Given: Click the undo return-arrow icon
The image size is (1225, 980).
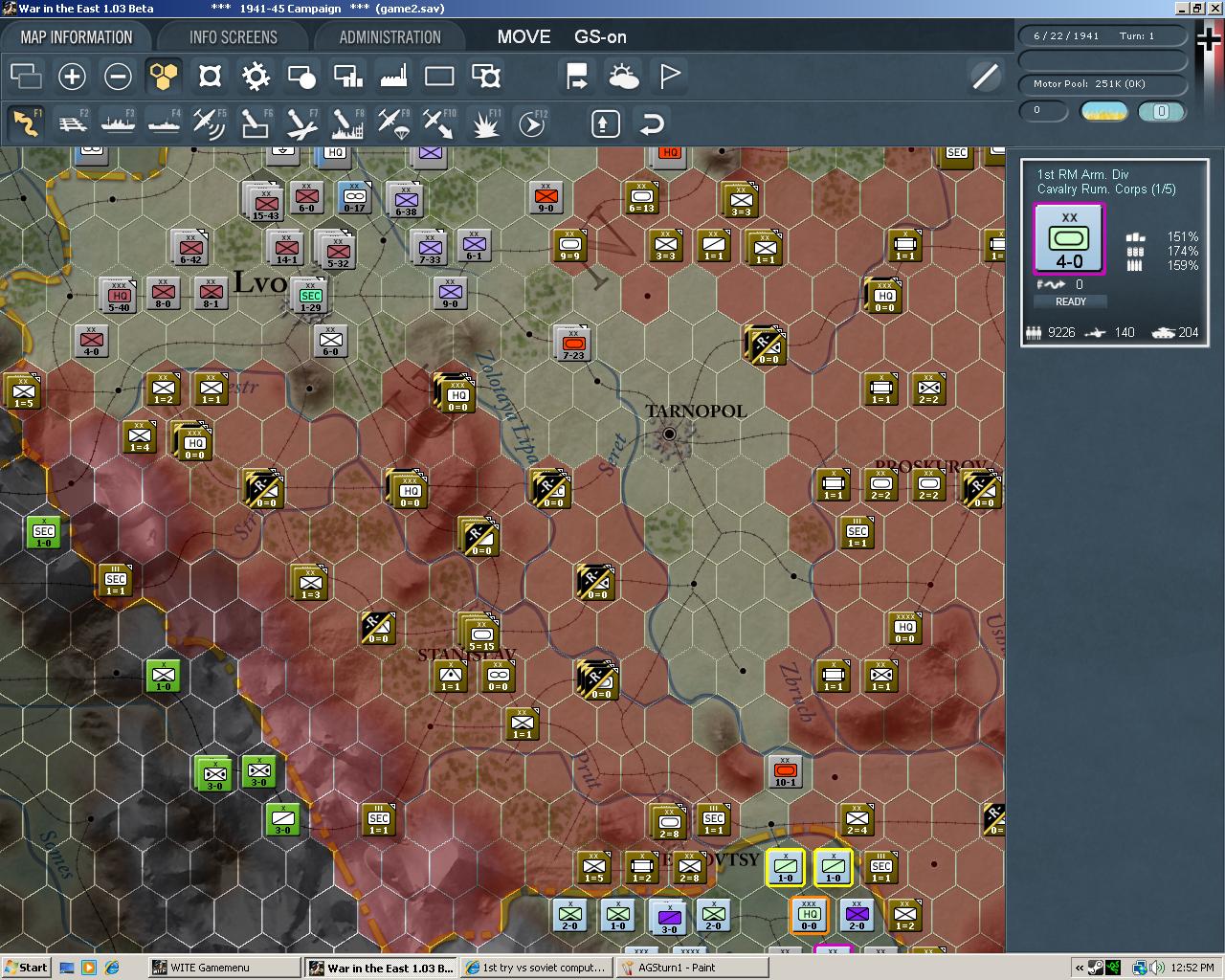Looking at the screenshot, I should [652, 123].
